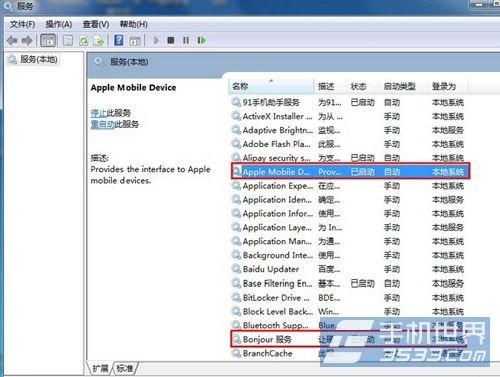Click the Refresh toolbar icon
500x377 pixels.
pyautogui.click(x=84, y=41)
